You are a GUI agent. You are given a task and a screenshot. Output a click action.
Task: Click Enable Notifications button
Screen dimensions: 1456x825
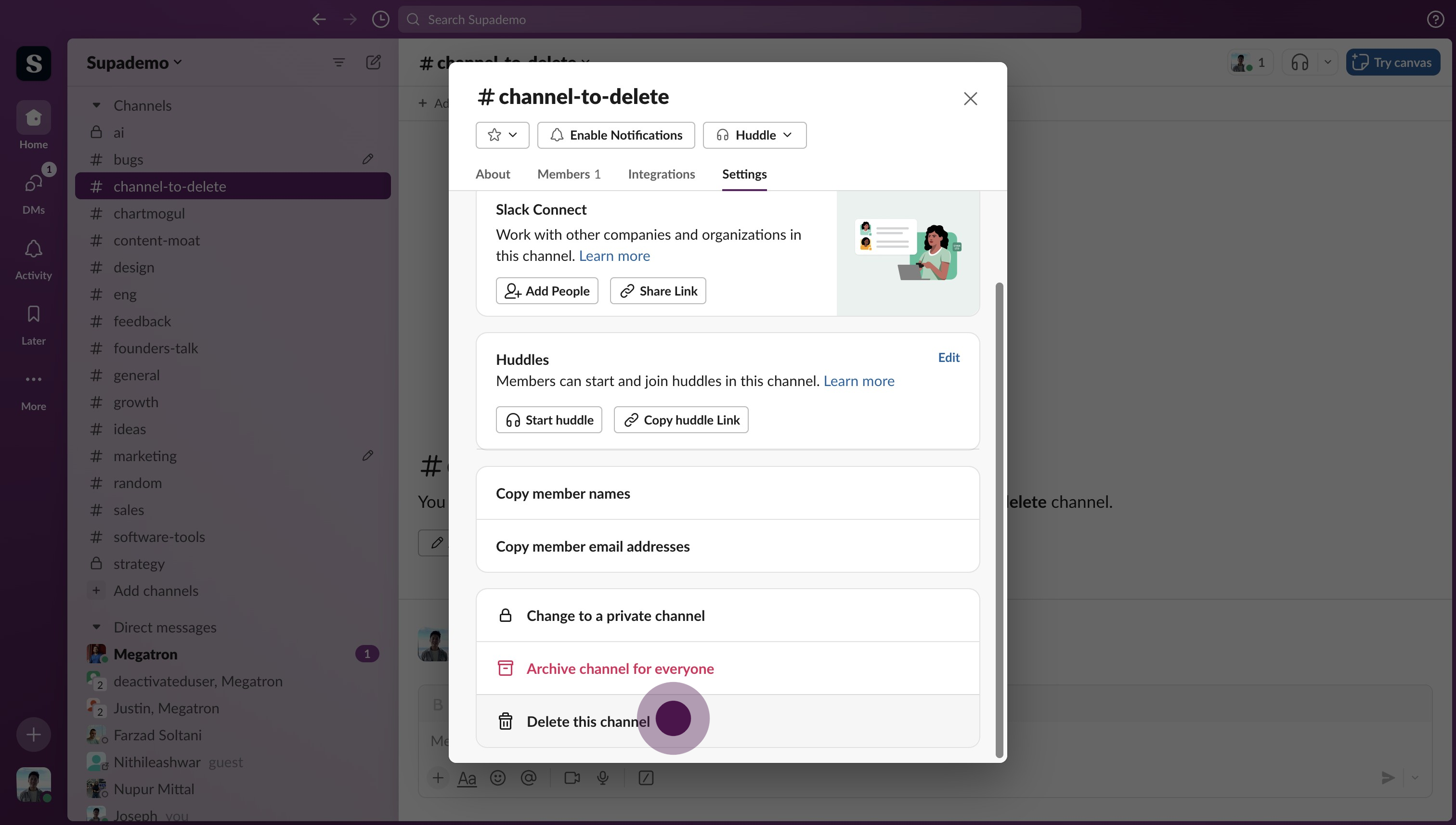pyautogui.click(x=615, y=135)
